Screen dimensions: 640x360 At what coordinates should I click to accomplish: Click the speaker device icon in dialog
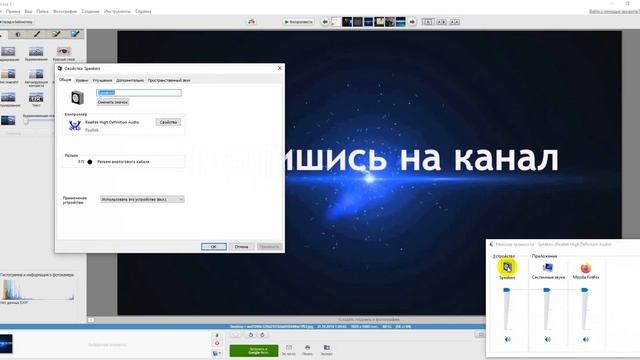click(x=78, y=98)
